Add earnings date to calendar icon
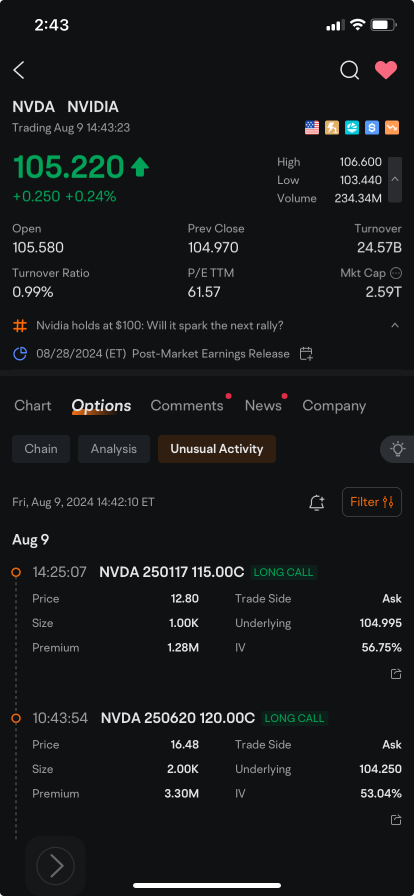The height and width of the screenshot is (896, 414). click(x=306, y=354)
